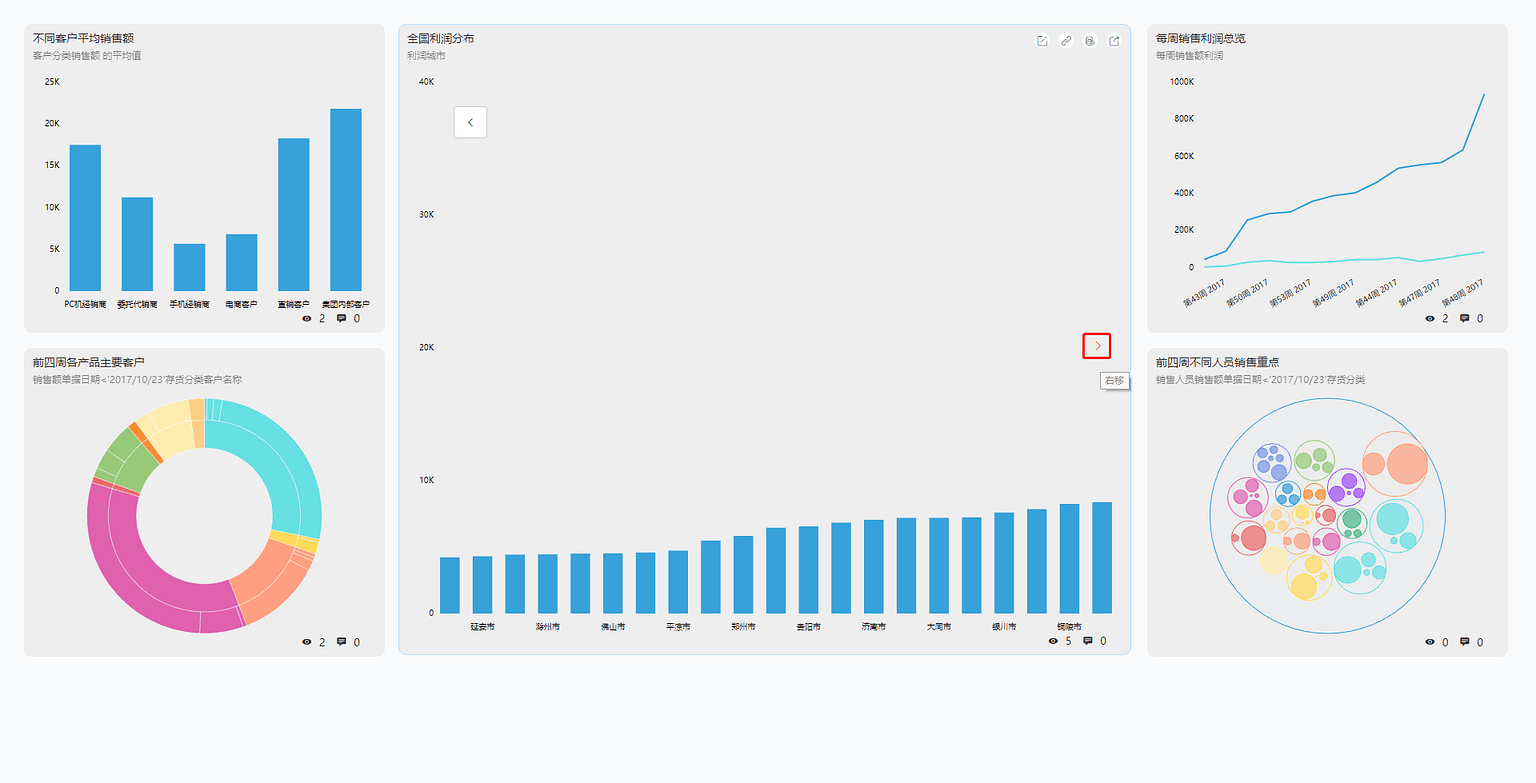Click the 平凉市 axis label

[678, 627]
